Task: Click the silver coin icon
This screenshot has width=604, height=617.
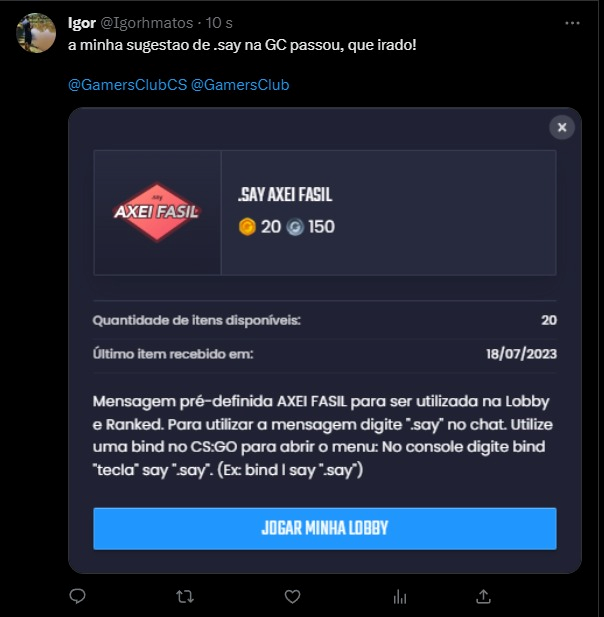Action: point(296,227)
